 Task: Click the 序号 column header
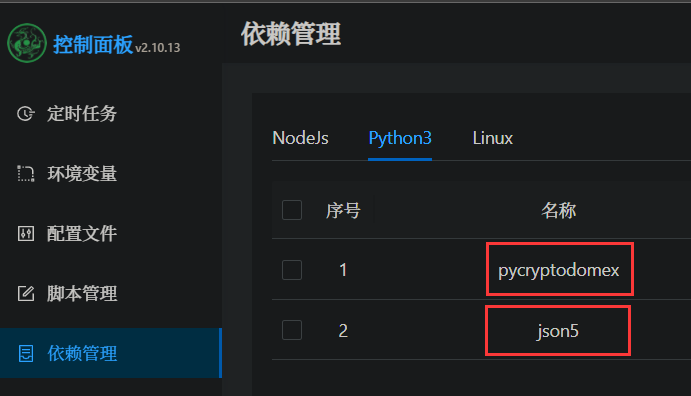pos(343,211)
